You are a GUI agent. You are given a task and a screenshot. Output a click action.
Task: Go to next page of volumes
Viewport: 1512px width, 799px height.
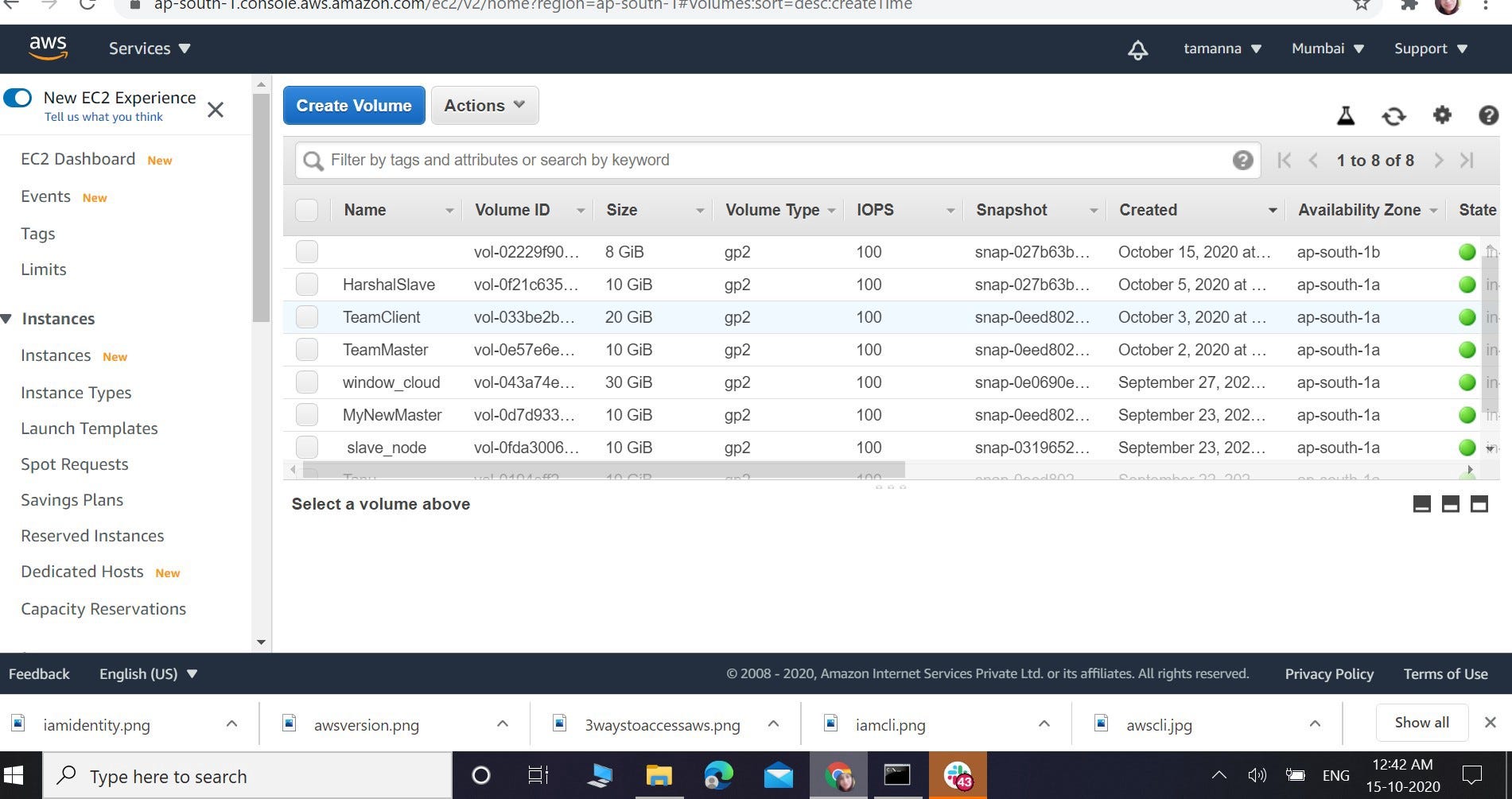1438,160
